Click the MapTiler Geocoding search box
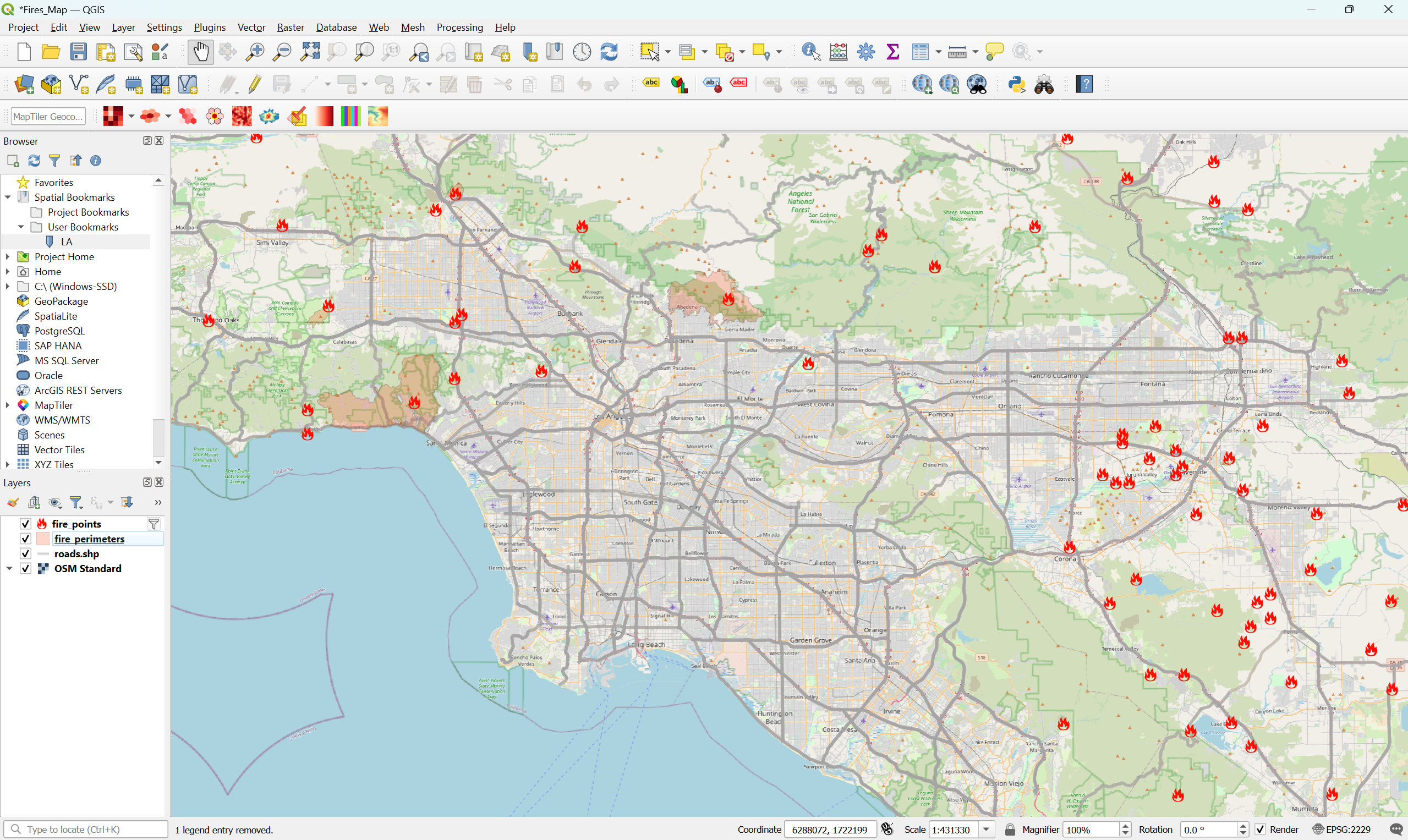The height and width of the screenshot is (840, 1408). coord(48,116)
